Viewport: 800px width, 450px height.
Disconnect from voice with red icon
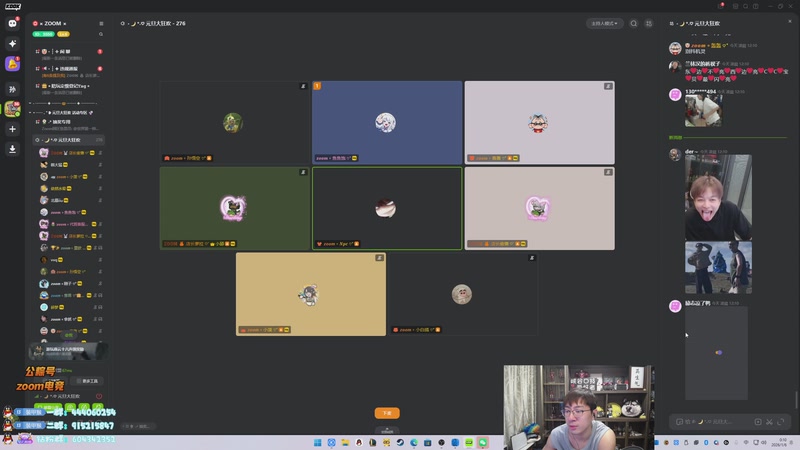tap(99, 396)
